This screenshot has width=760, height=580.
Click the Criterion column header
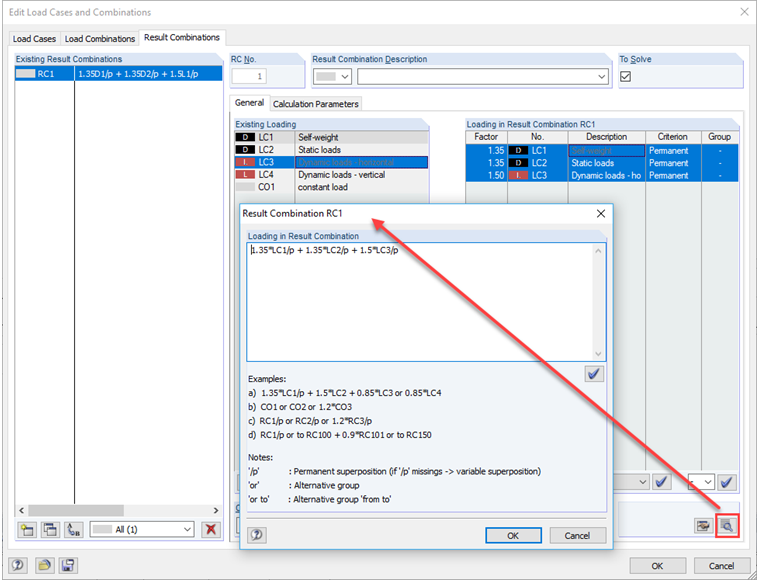point(673,137)
